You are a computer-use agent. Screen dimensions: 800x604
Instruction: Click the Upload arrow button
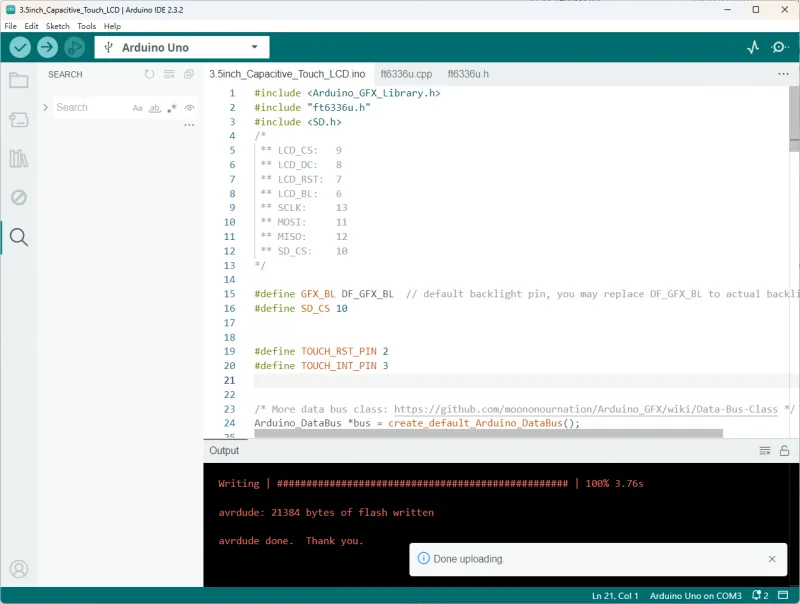coord(47,47)
